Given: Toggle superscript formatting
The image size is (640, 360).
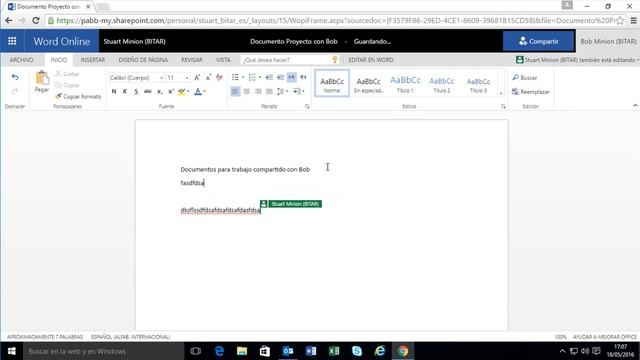Looking at the screenshot, I should coord(171,91).
